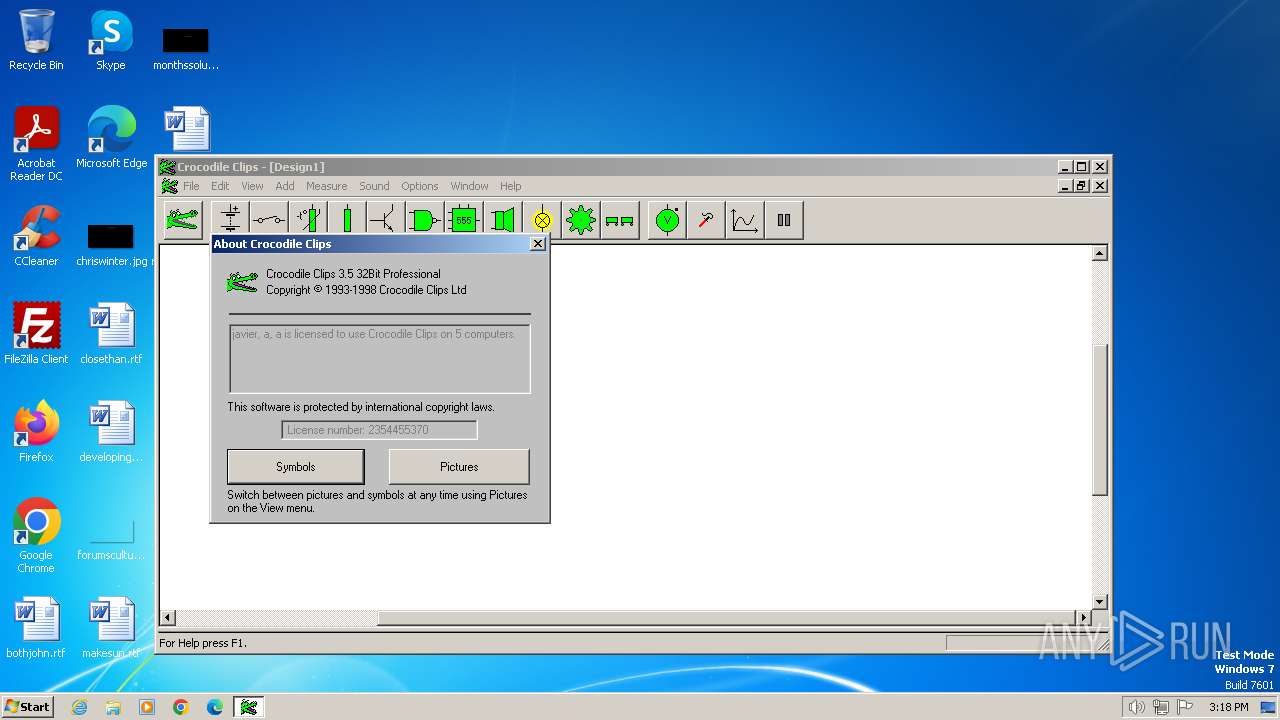Open the mechanical gear components toolbar

(x=581, y=220)
